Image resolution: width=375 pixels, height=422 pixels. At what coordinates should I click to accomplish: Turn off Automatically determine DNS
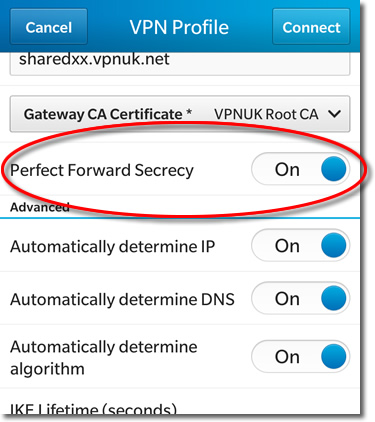coord(301,298)
